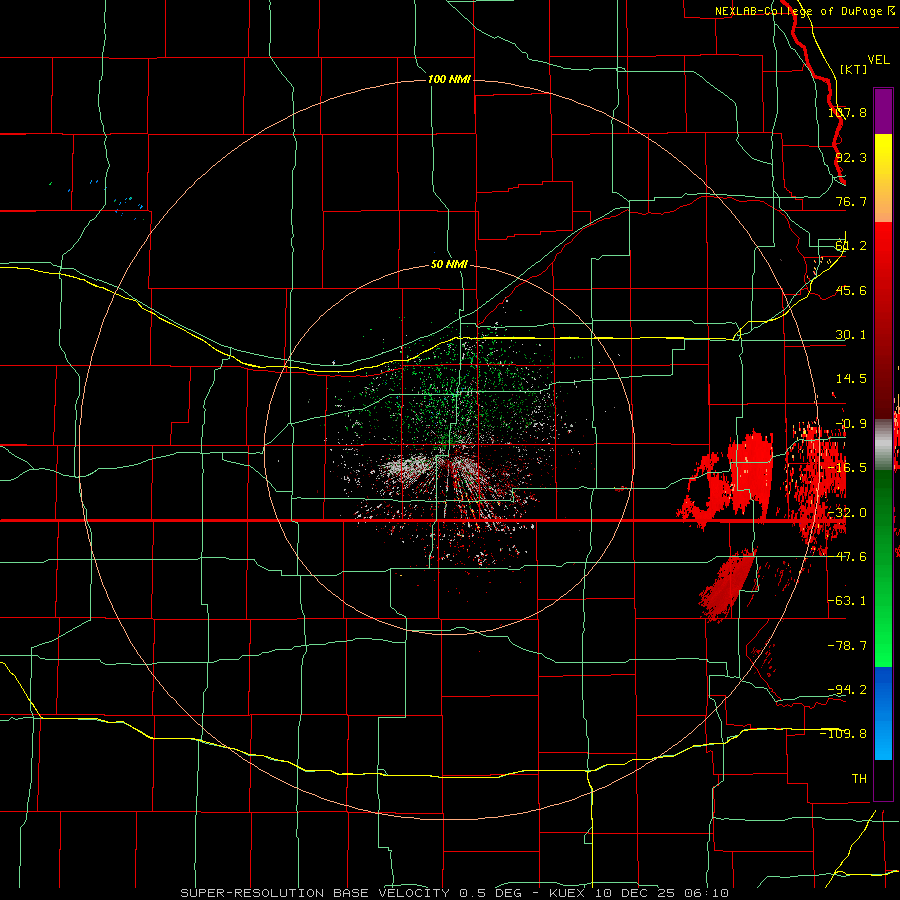Viewport: 900px width, 900px height.
Task: Click the 50 NMI range ring label
Action: click(449, 264)
